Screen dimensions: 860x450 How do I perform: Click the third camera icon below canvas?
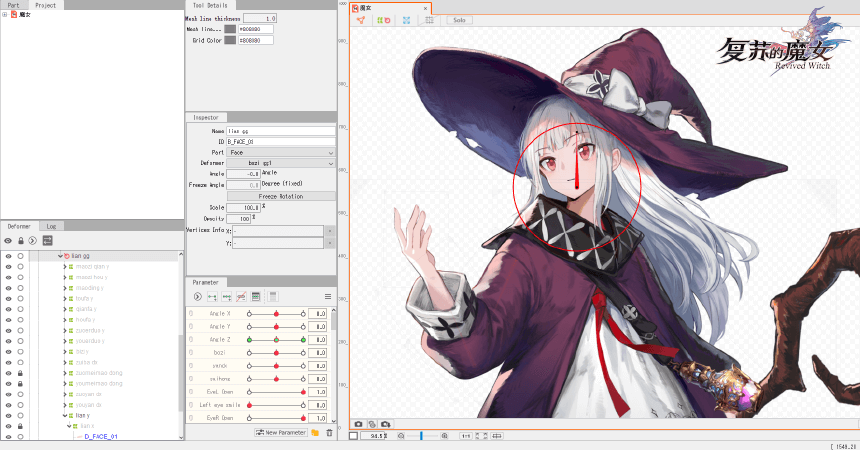click(386, 424)
